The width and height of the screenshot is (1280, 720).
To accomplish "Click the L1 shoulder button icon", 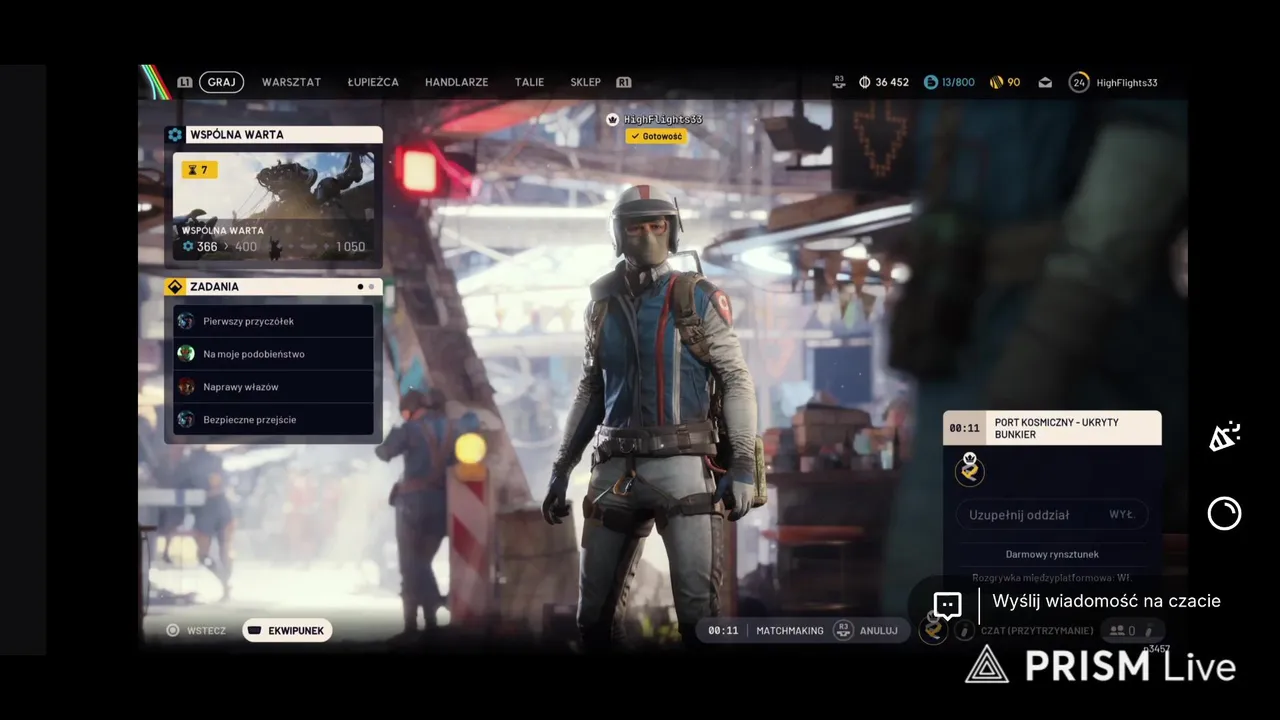I will coord(185,82).
